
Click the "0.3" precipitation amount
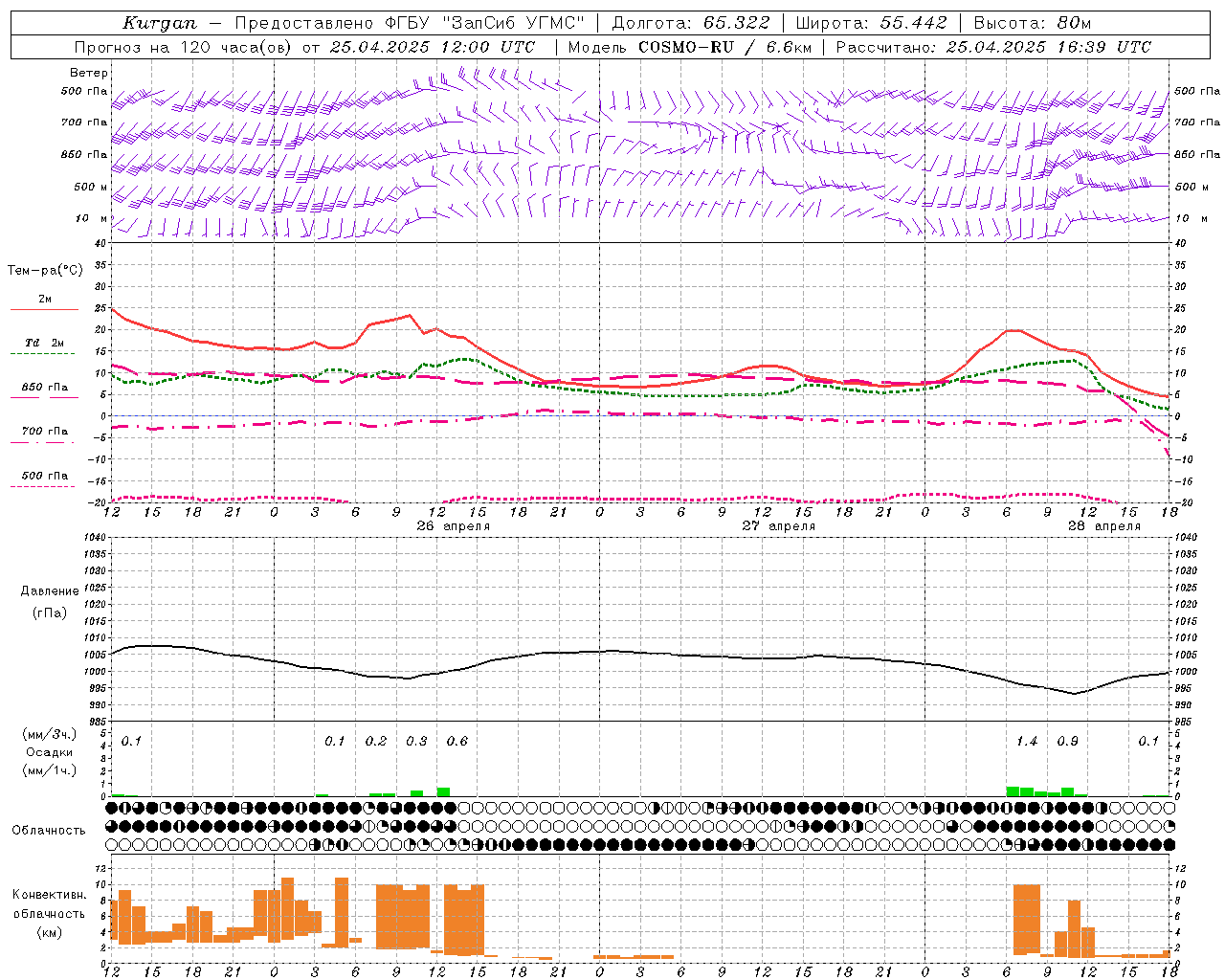tap(417, 742)
